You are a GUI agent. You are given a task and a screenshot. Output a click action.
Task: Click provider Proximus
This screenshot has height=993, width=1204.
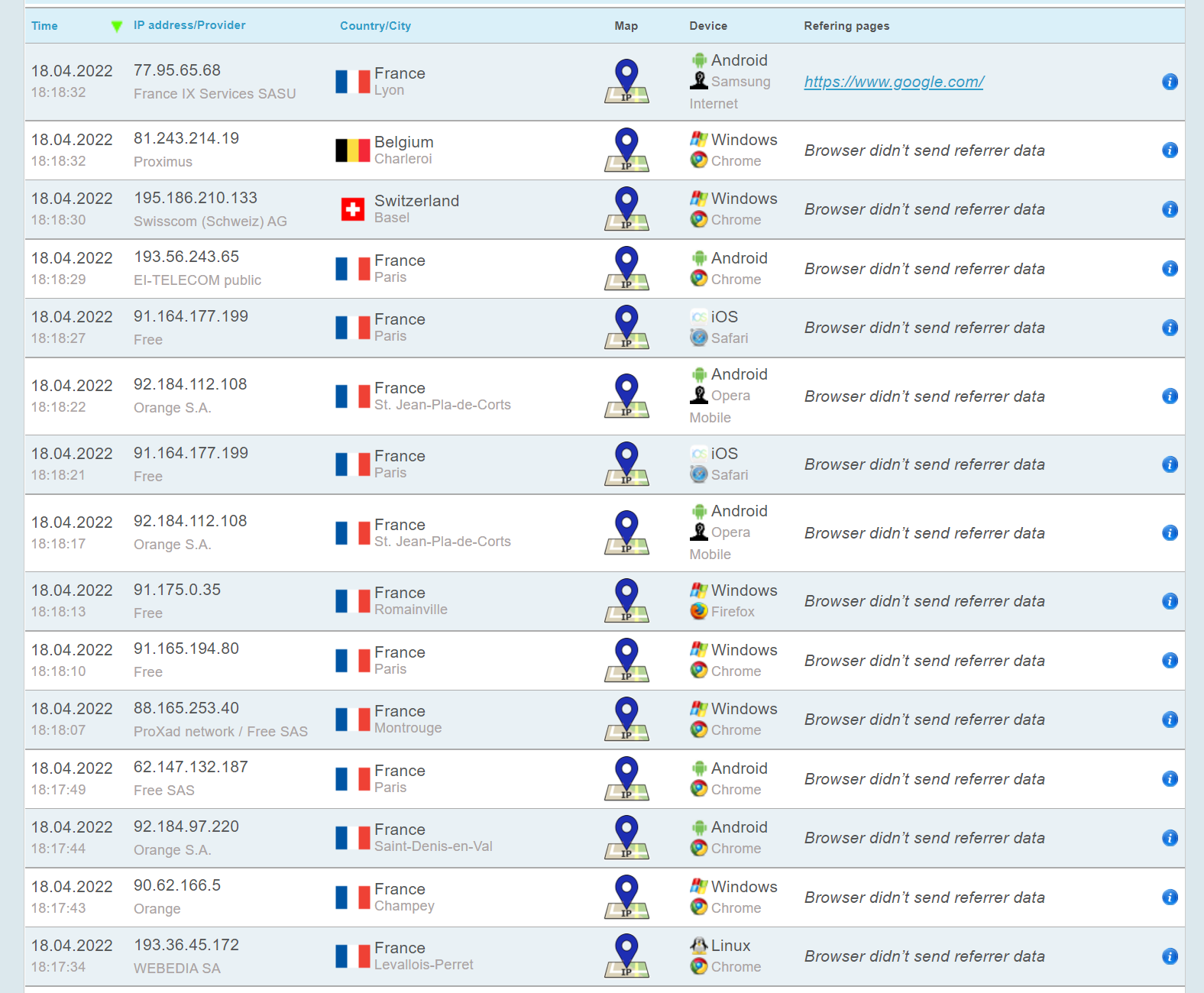tap(163, 162)
